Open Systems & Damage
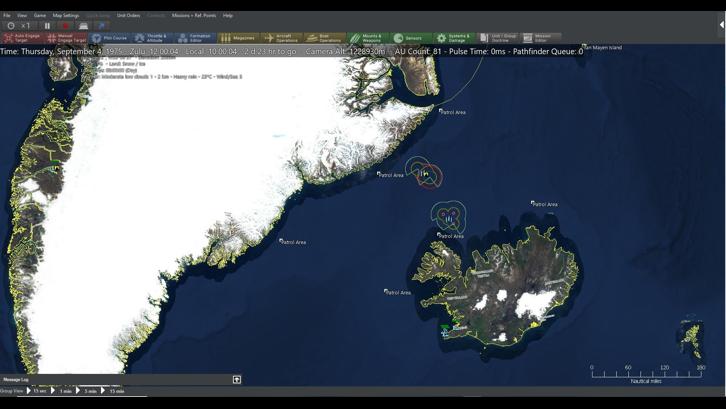Screen dimensions: 726x409 454,38
